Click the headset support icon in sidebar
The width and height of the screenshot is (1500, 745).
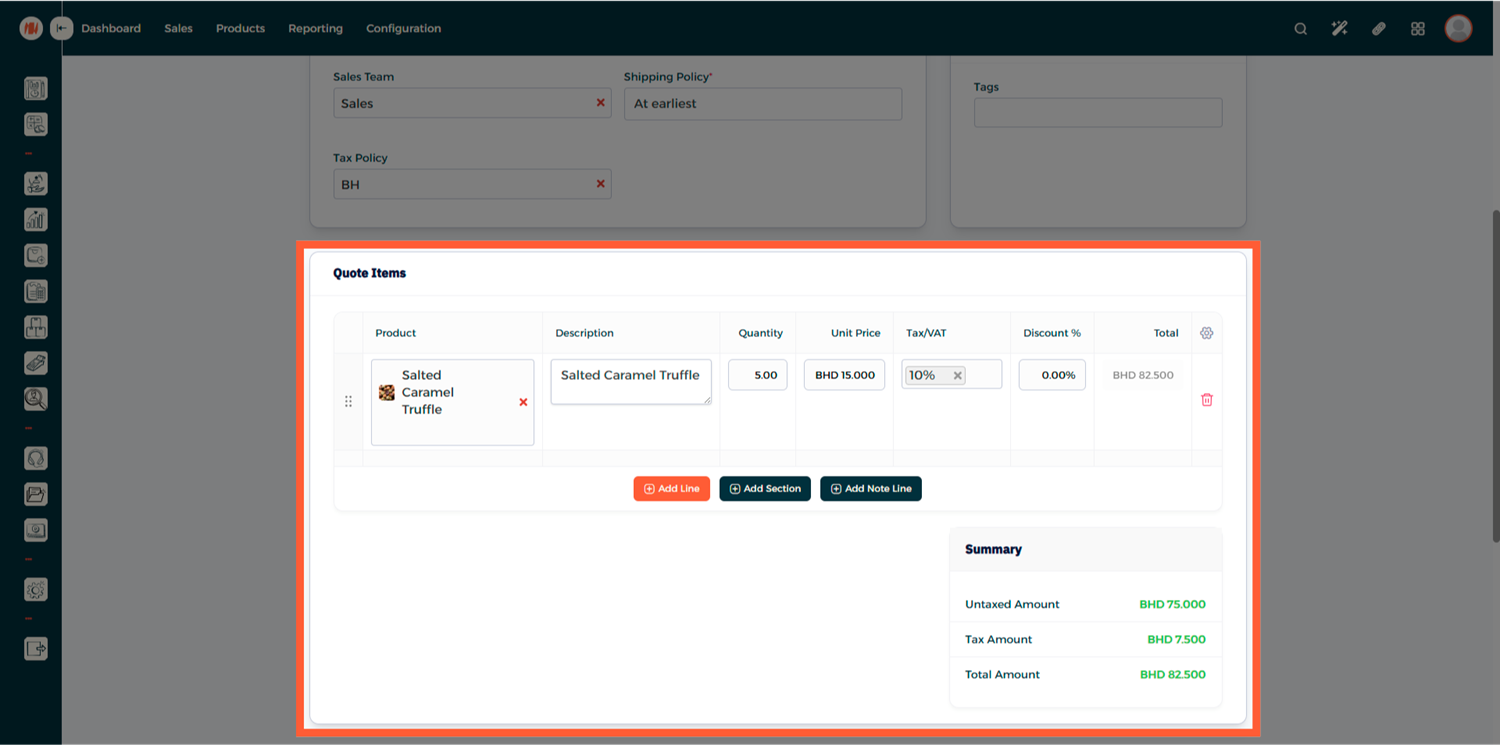(x=36, y=459)
